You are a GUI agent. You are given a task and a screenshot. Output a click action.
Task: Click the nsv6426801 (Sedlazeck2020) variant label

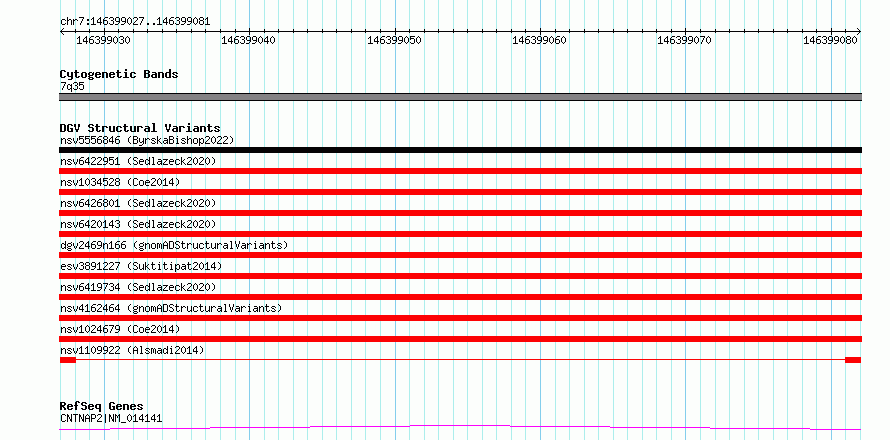(138, 203)
